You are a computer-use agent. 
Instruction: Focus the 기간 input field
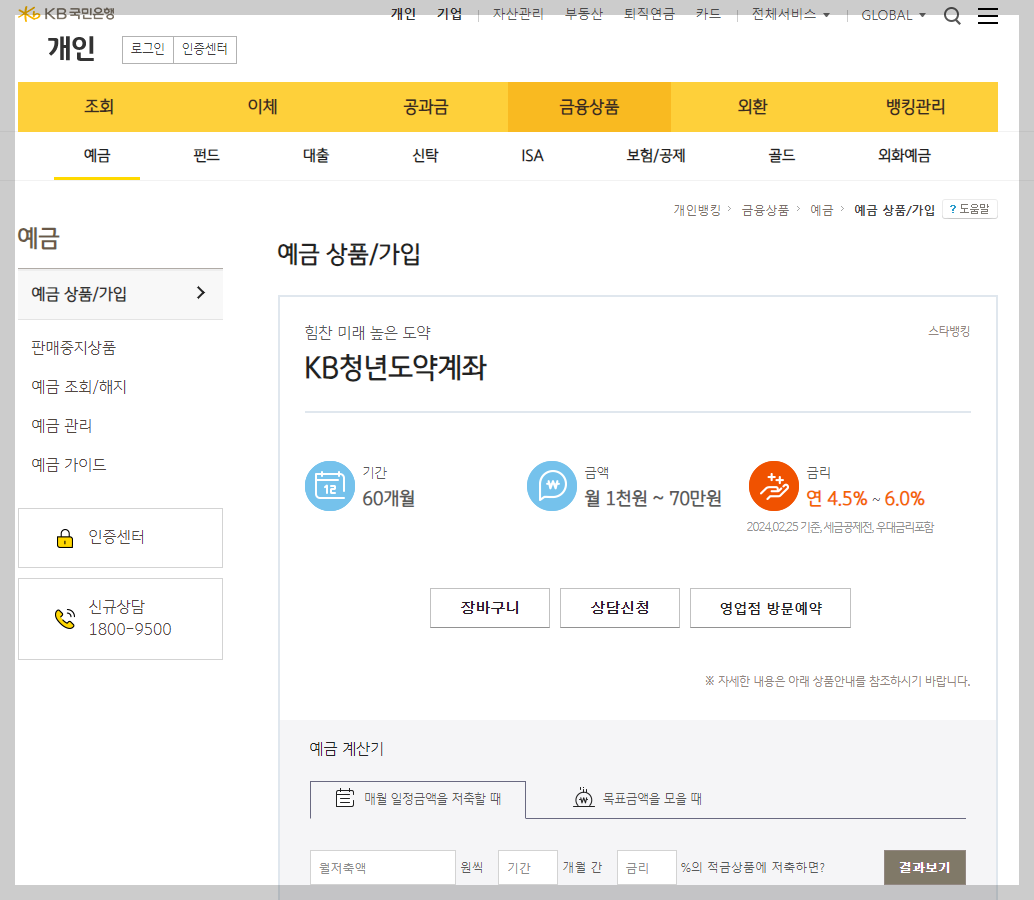[x=528, y=867]
